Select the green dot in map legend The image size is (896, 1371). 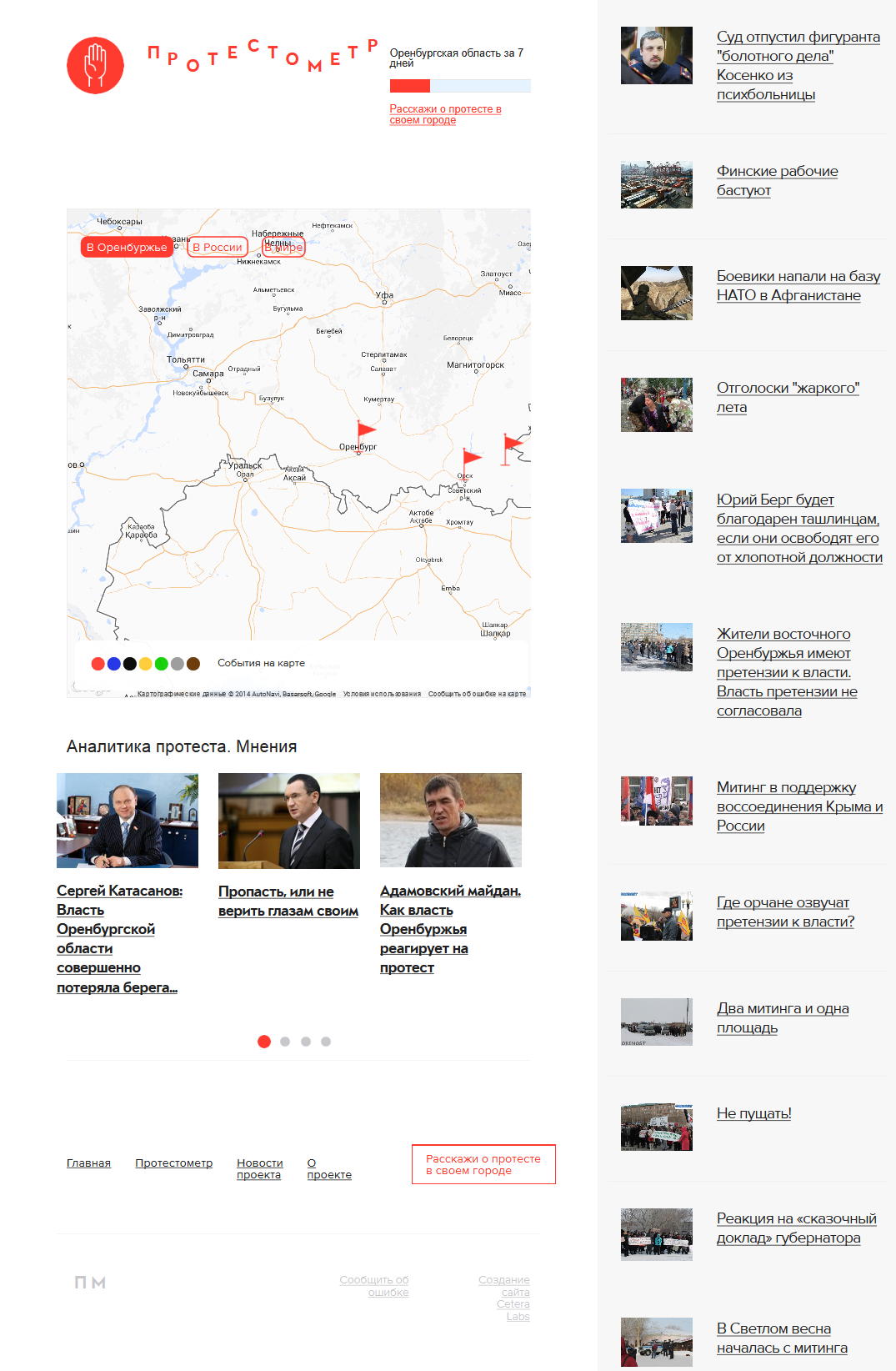coord(161,664)
